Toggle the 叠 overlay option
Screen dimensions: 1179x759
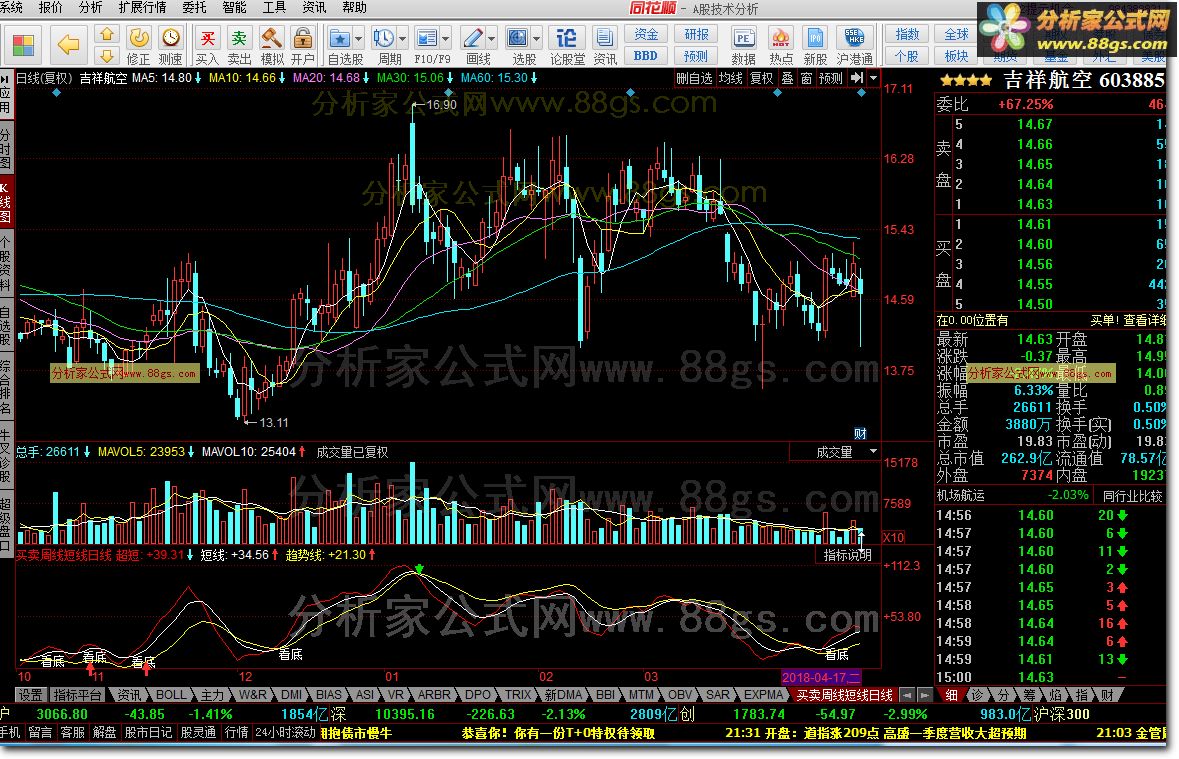[787, 78]
